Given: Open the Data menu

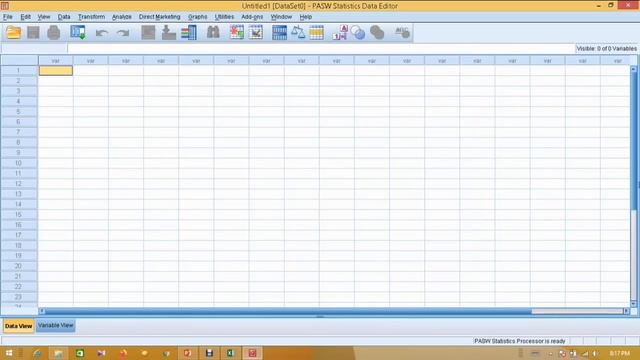Looking at the screenshot, I should tap(64, 17).
